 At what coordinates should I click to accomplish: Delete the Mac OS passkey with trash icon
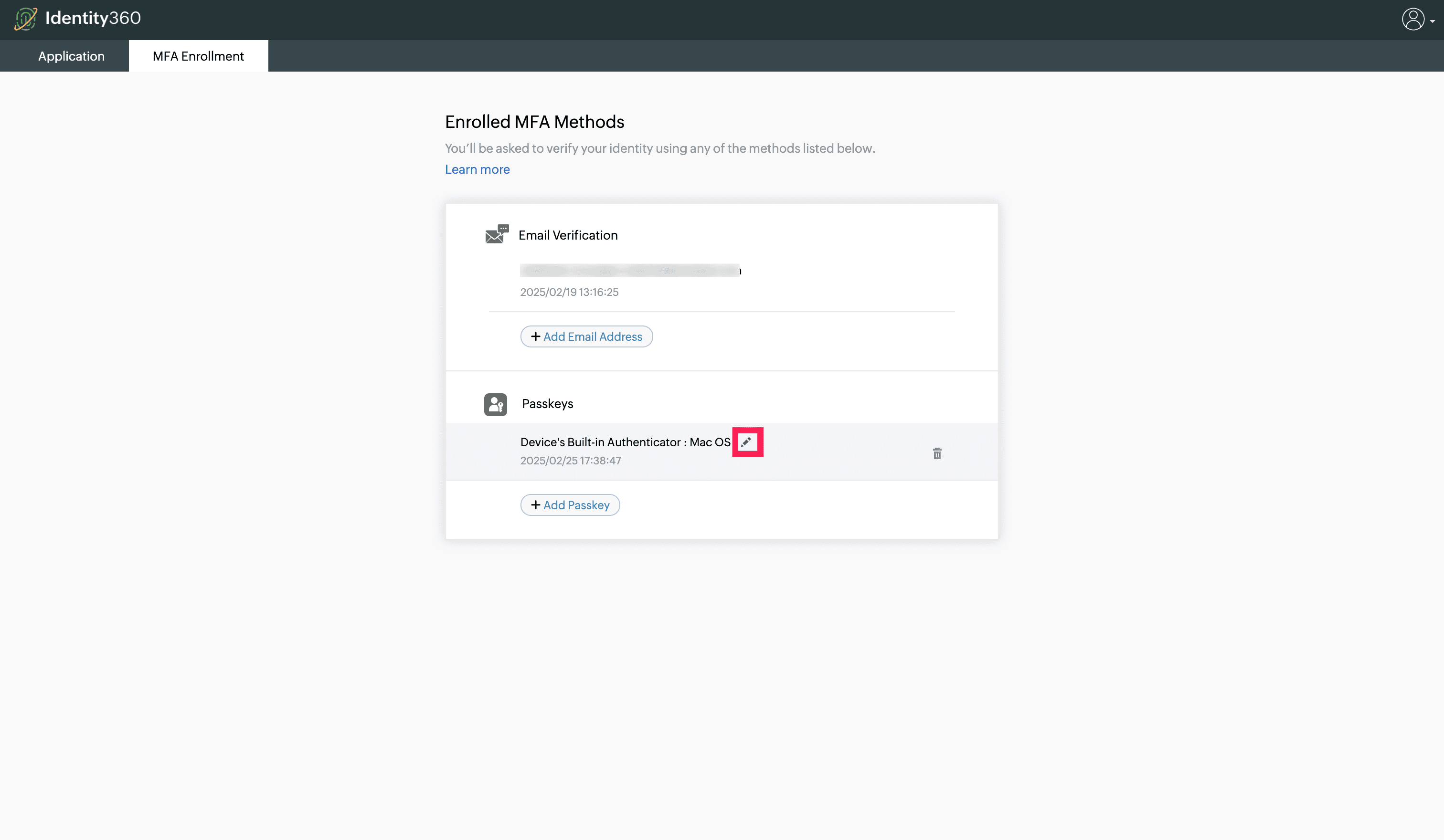(937, 453)
